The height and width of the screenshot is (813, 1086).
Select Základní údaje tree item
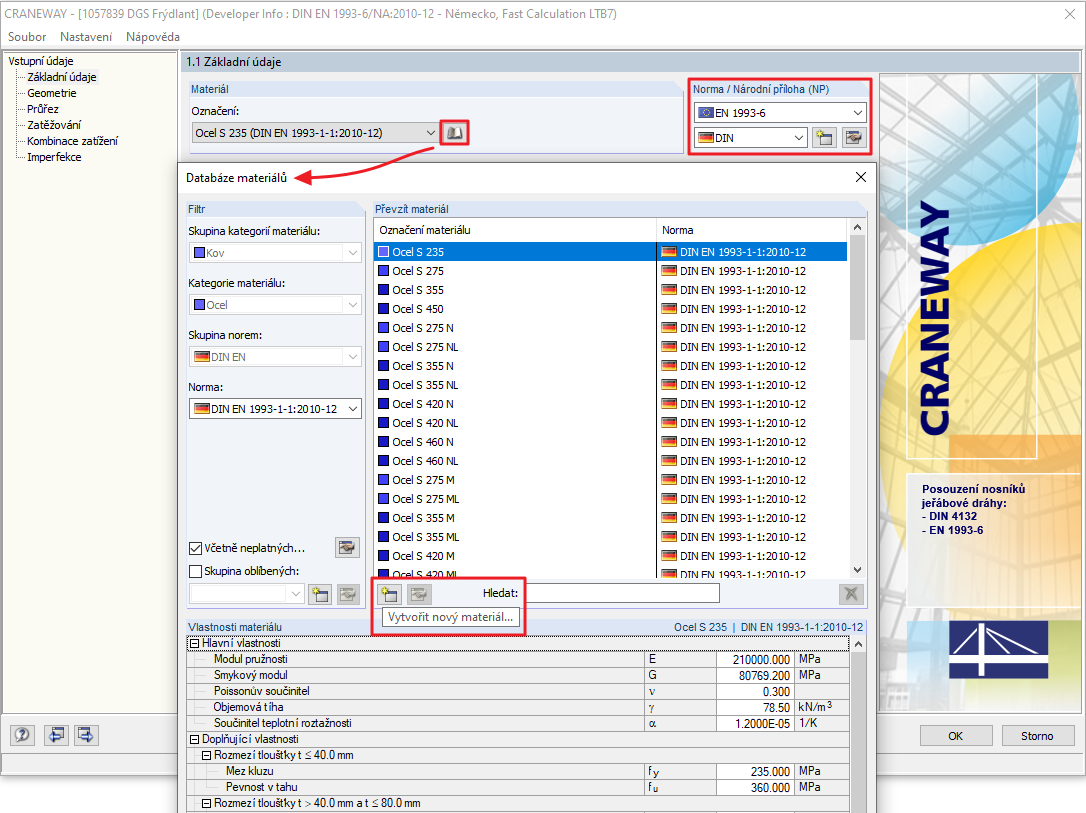[x=62, y=77]
